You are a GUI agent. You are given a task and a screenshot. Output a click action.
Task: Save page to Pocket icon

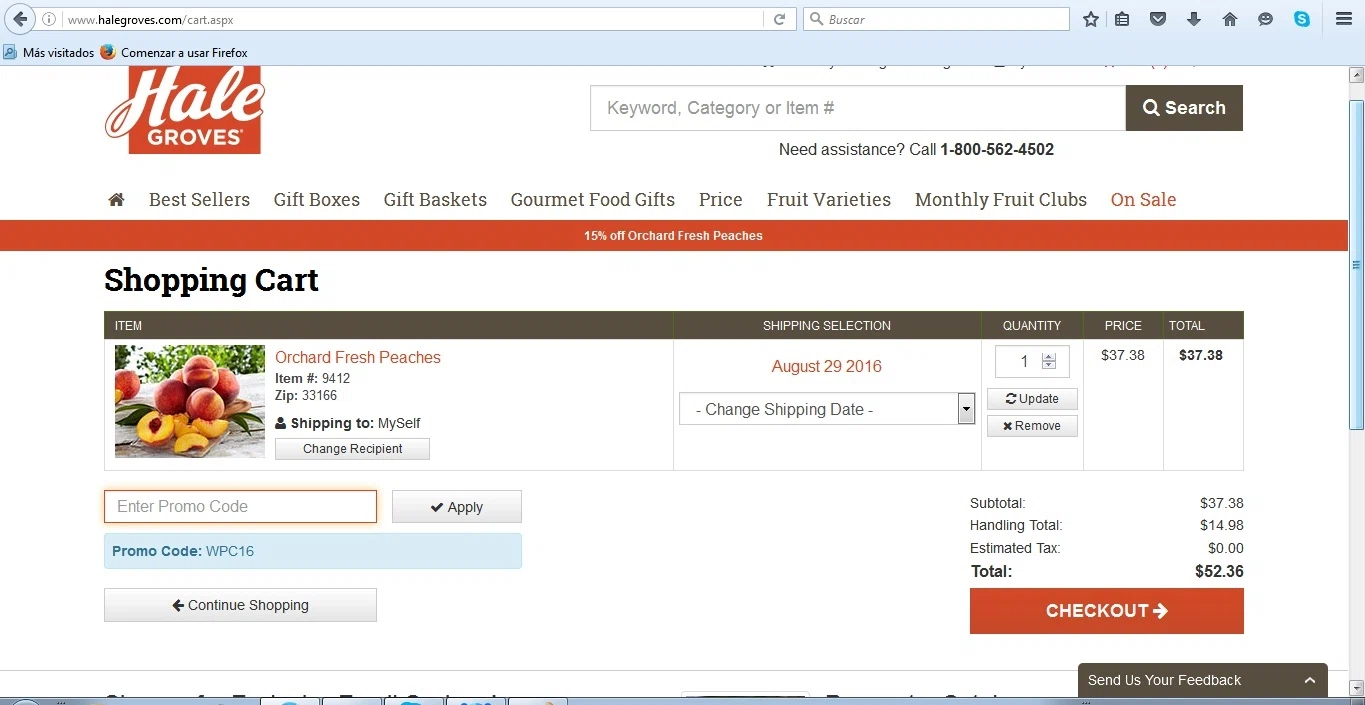[x=1158, y=19]
